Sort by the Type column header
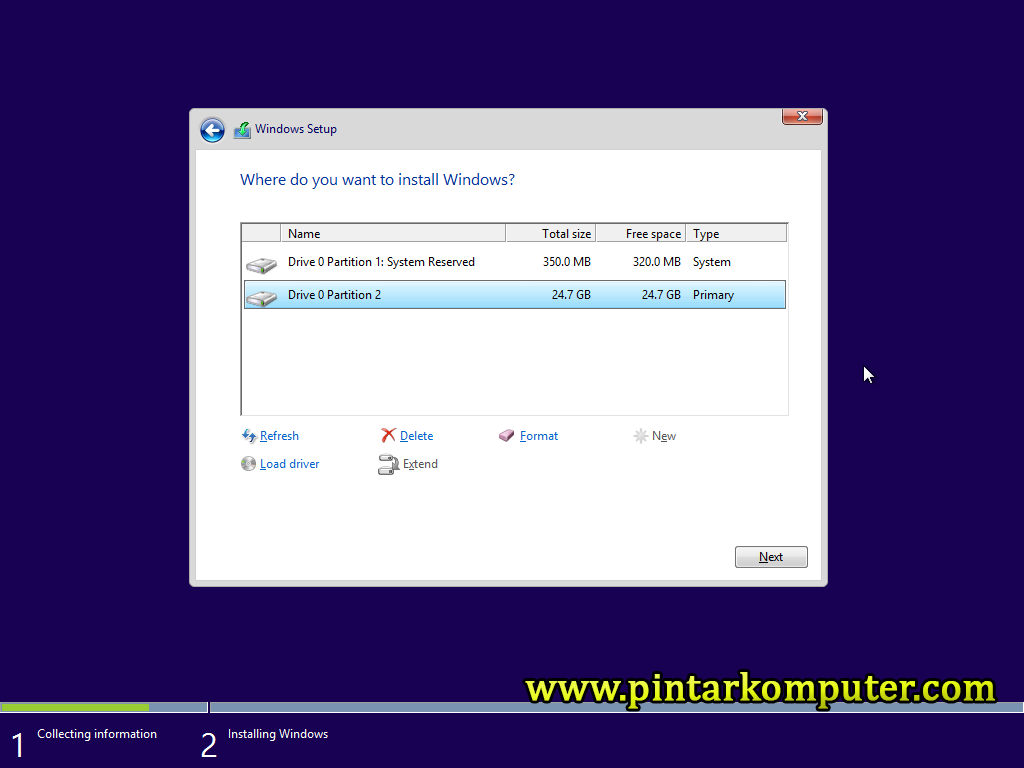 736,233
